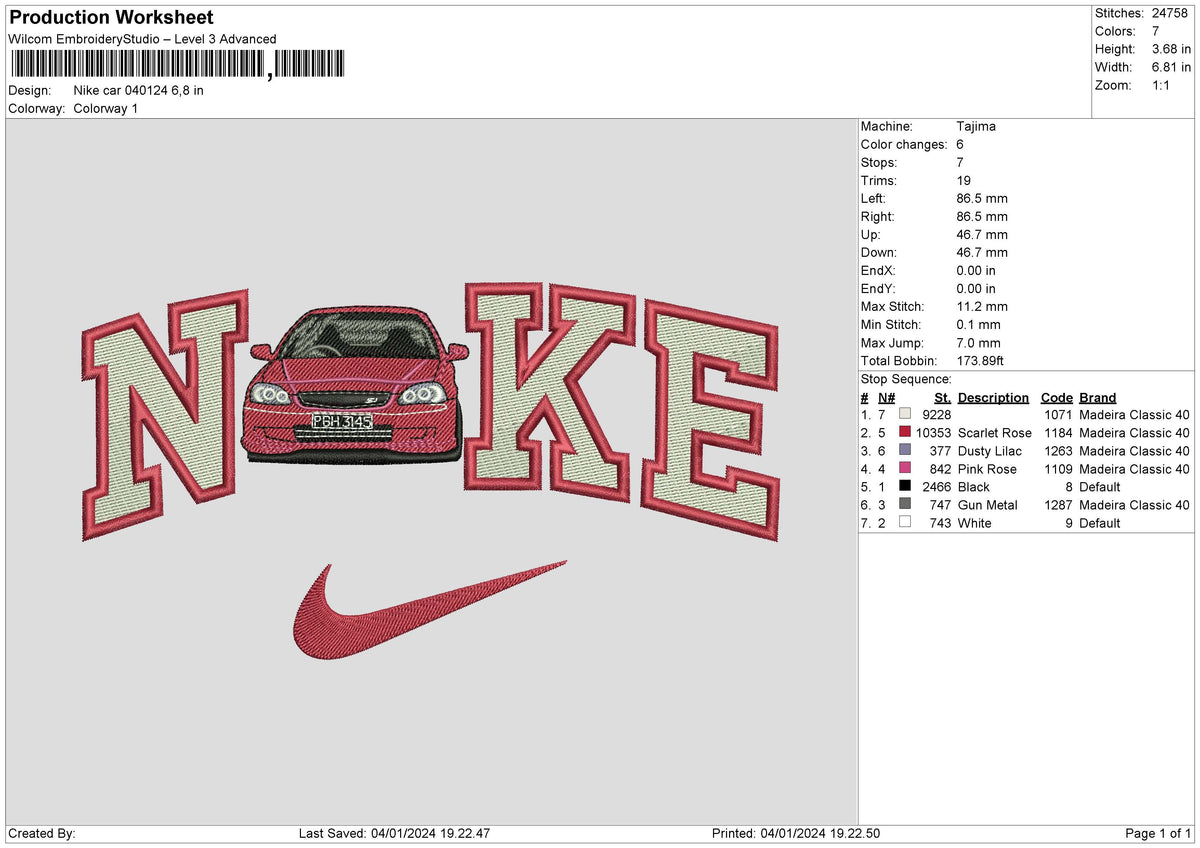This screenshot has width=1200, height=848.
Task: Pick the Scarlet Rose color swatch
Action: pos(905,432)
